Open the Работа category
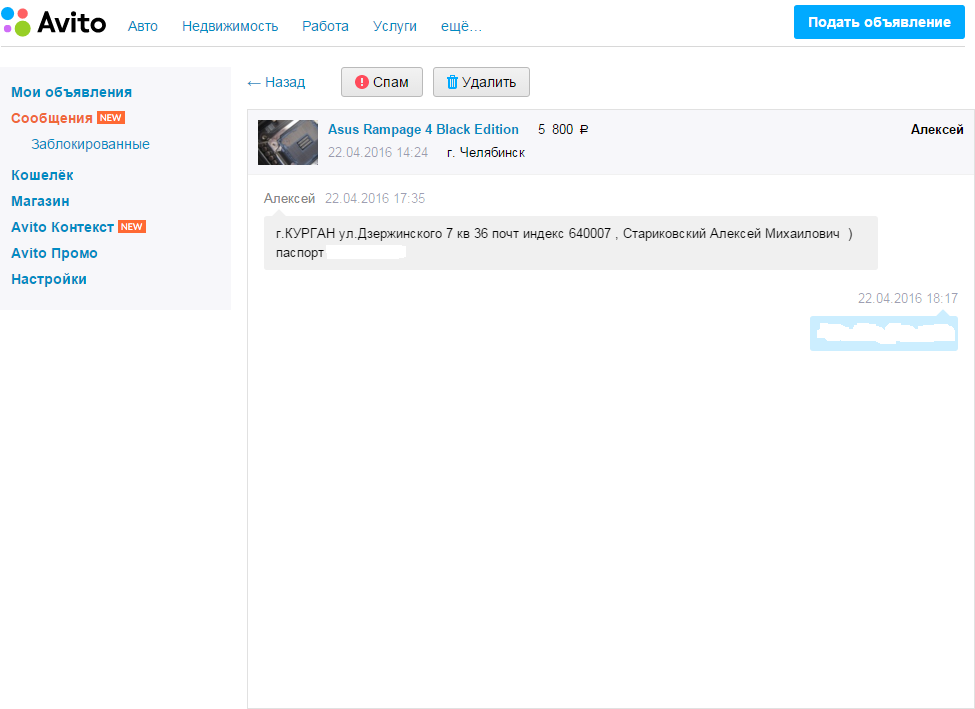 point(325,26)
